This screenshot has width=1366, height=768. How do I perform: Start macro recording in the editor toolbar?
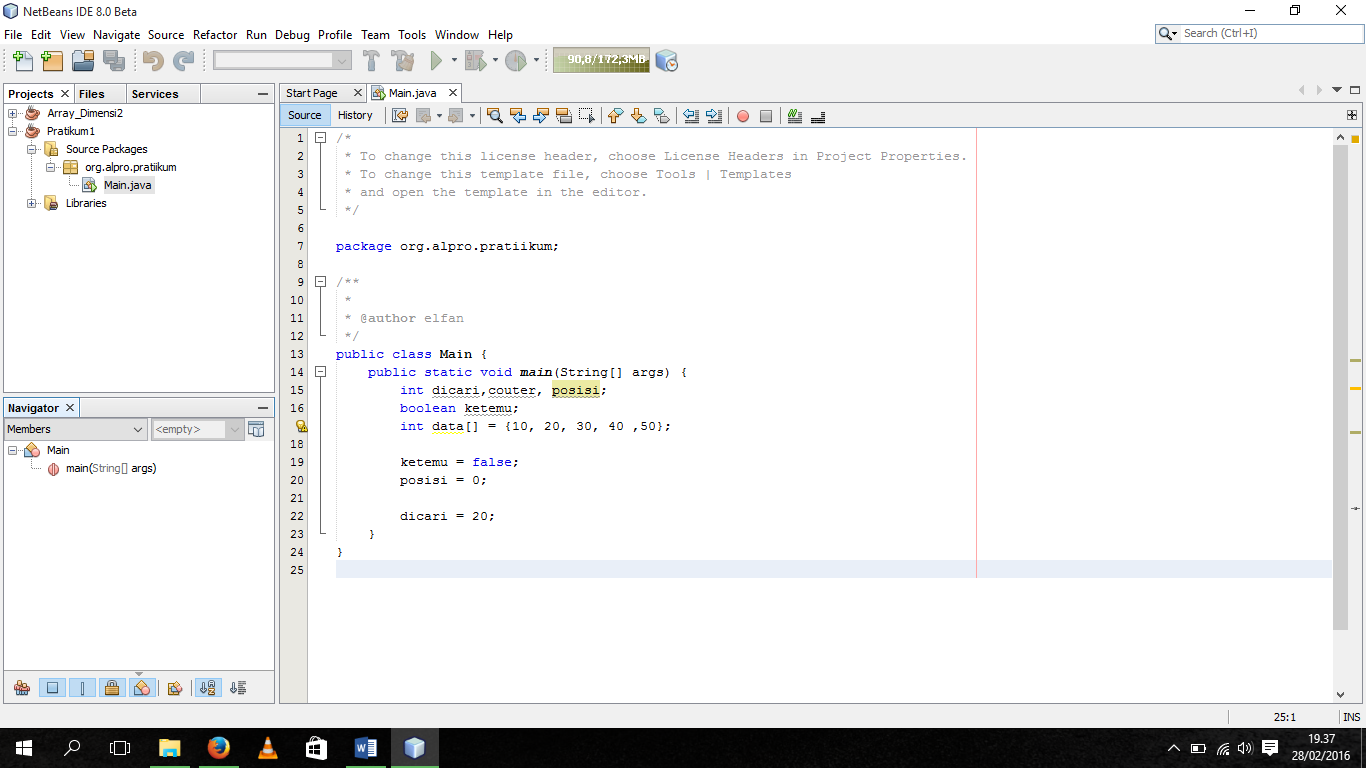point(742,116)
